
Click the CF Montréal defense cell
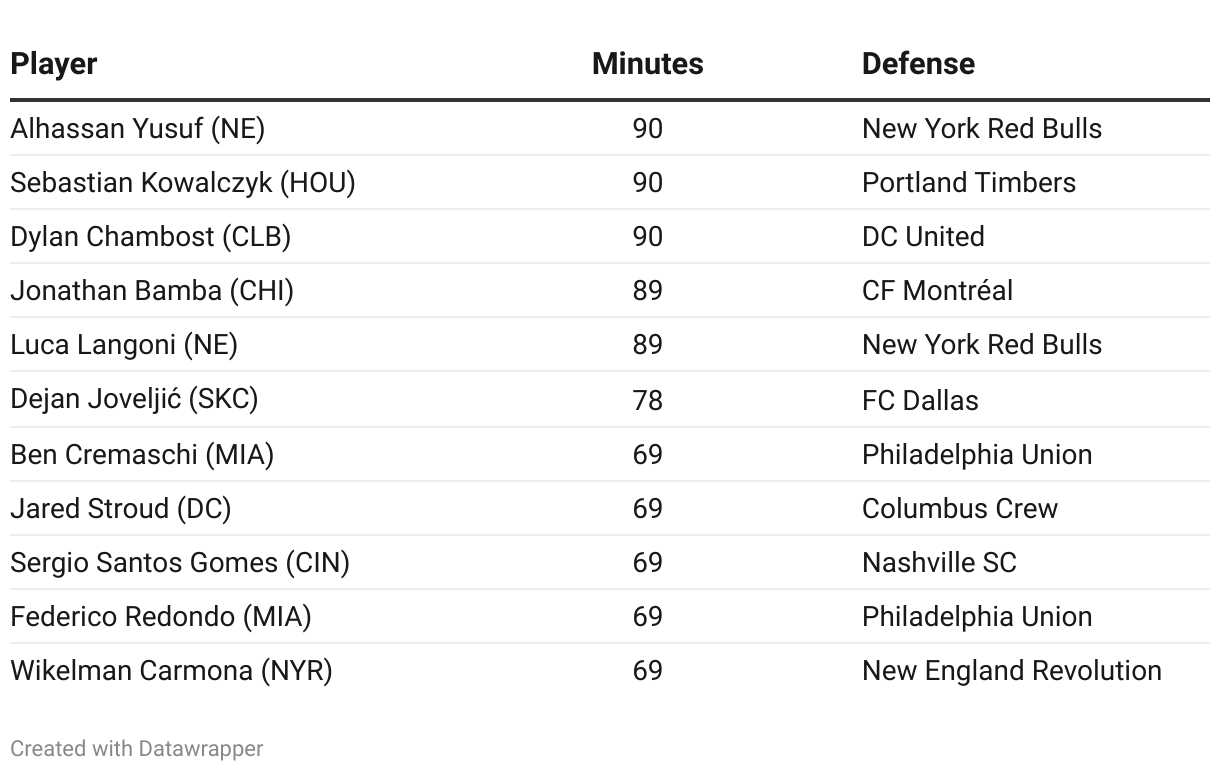[937, 291]
